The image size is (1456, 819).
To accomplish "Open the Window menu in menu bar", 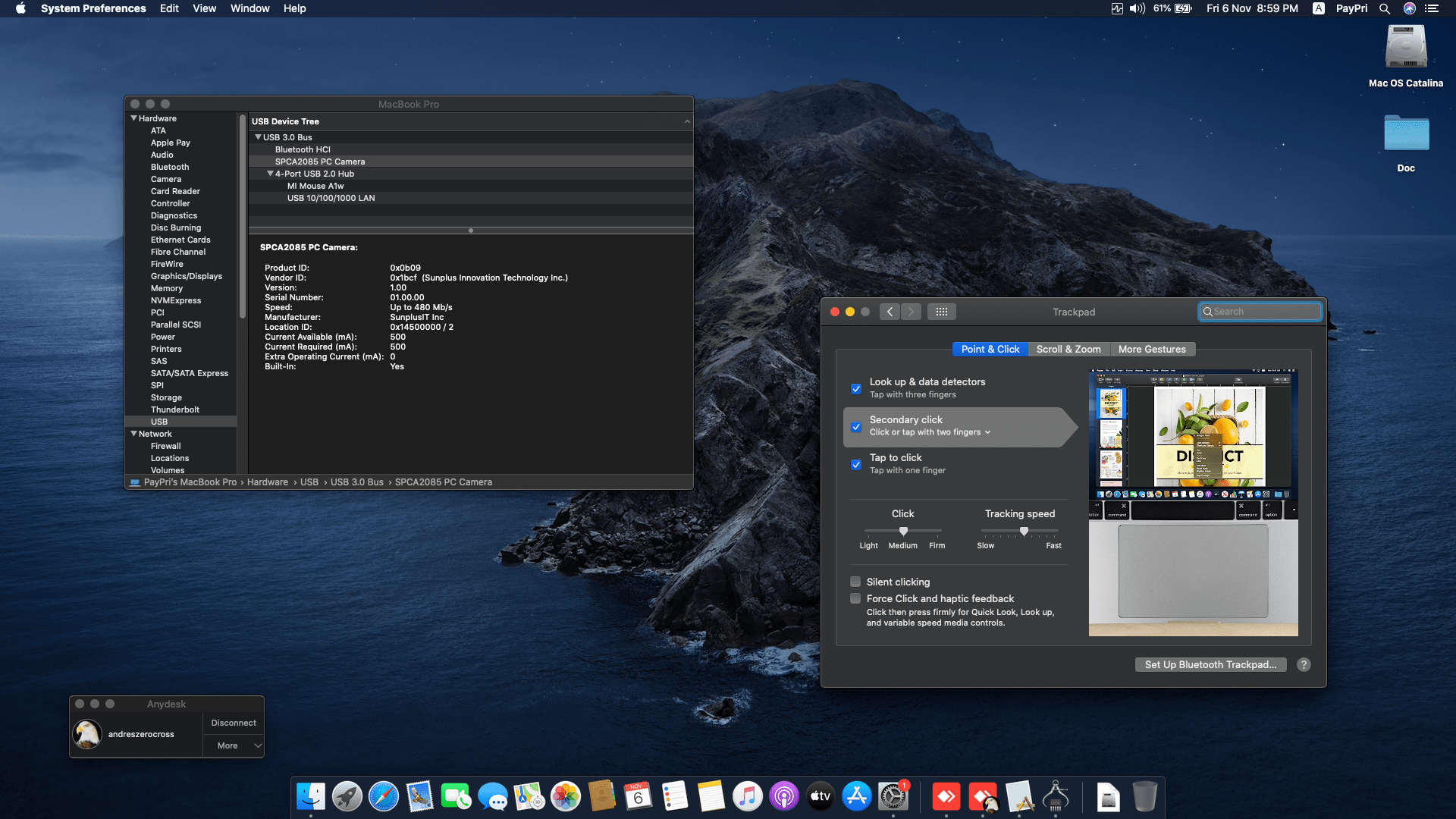I will [249, 8].
